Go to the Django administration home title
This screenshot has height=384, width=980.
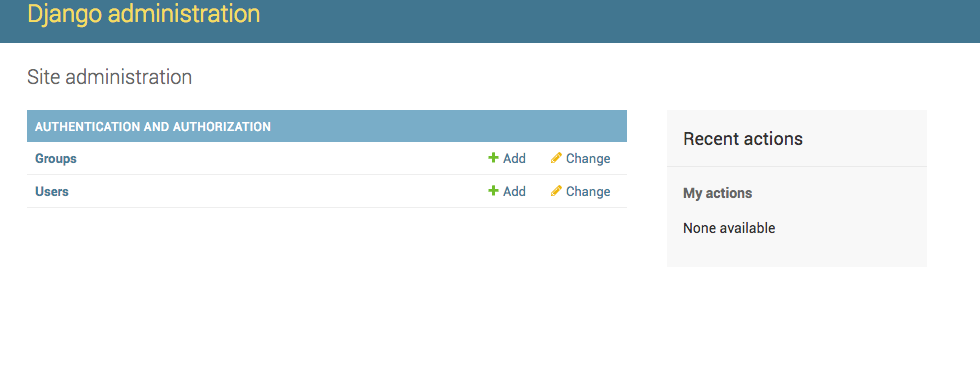[144, 14]
